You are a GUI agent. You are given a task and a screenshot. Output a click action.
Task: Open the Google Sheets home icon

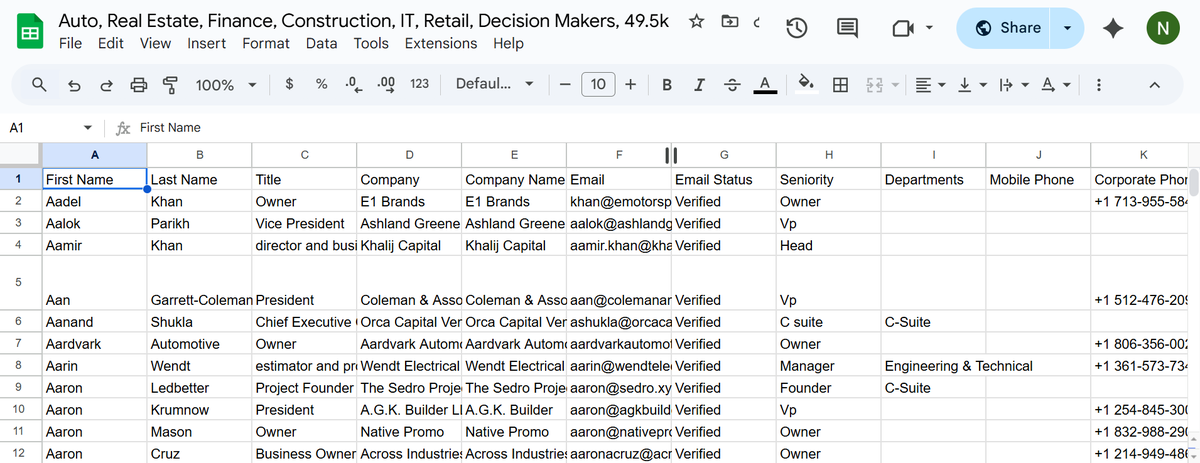30,32
